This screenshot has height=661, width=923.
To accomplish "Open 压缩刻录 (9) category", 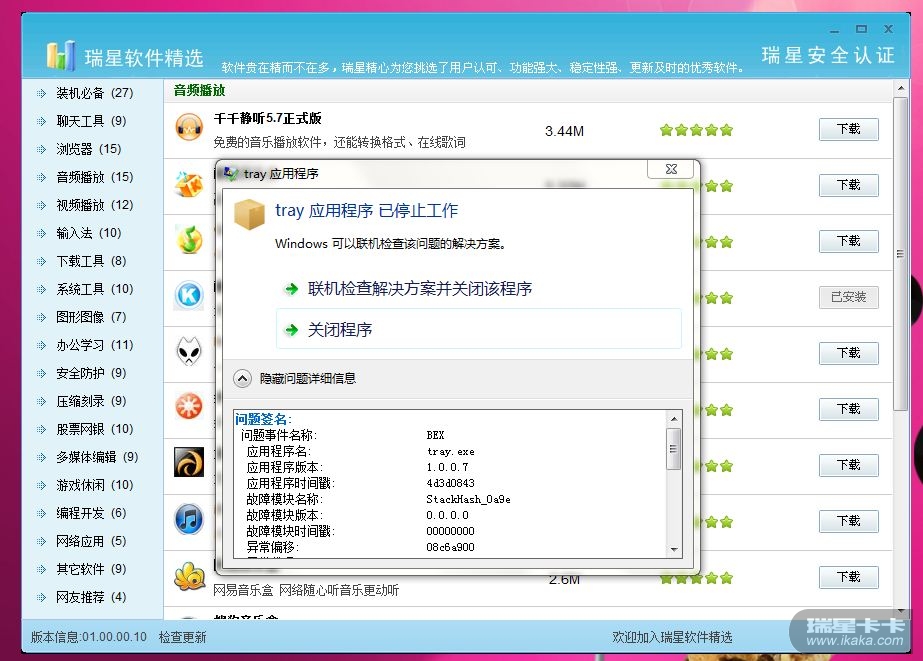I will tap(91, 401).
